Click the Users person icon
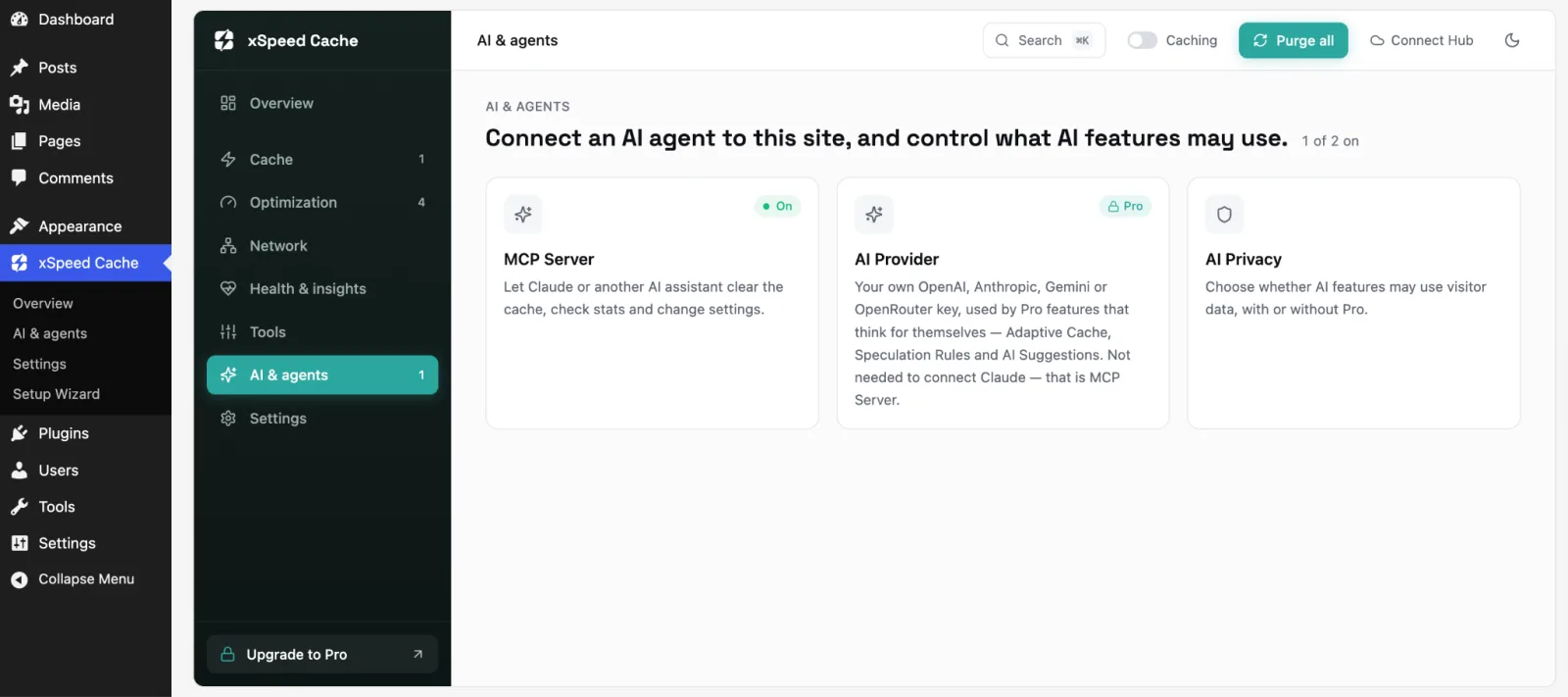Image resolution: width=1568 pixels, height=697 pixels. click(19, 471)
